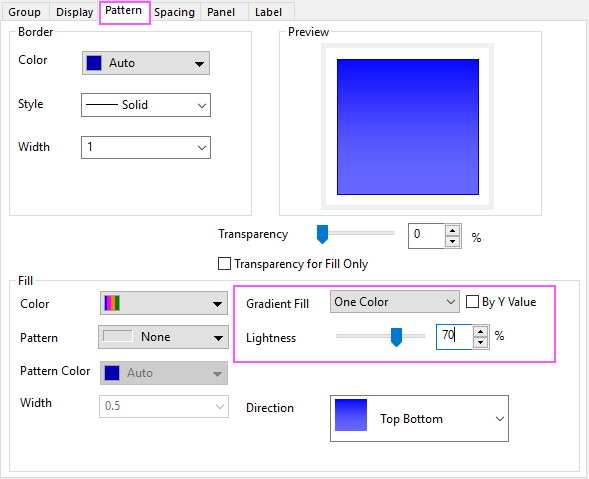Open the Fill Pattern None dropdown
Viewport: 589px width, 479px height.
pyautogui.click(x=163, y=337)
